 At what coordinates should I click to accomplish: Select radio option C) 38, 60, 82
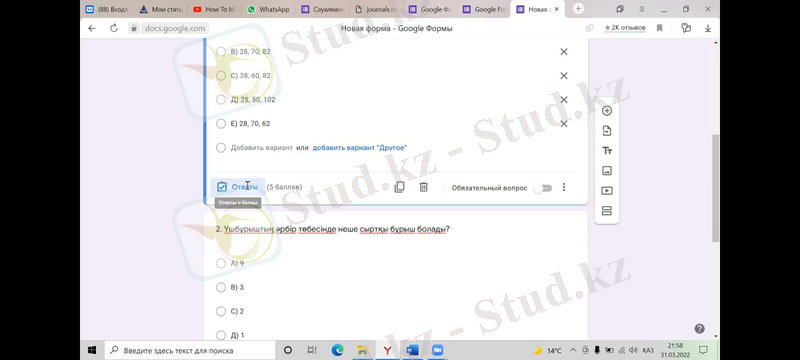[x=221, y=75]
